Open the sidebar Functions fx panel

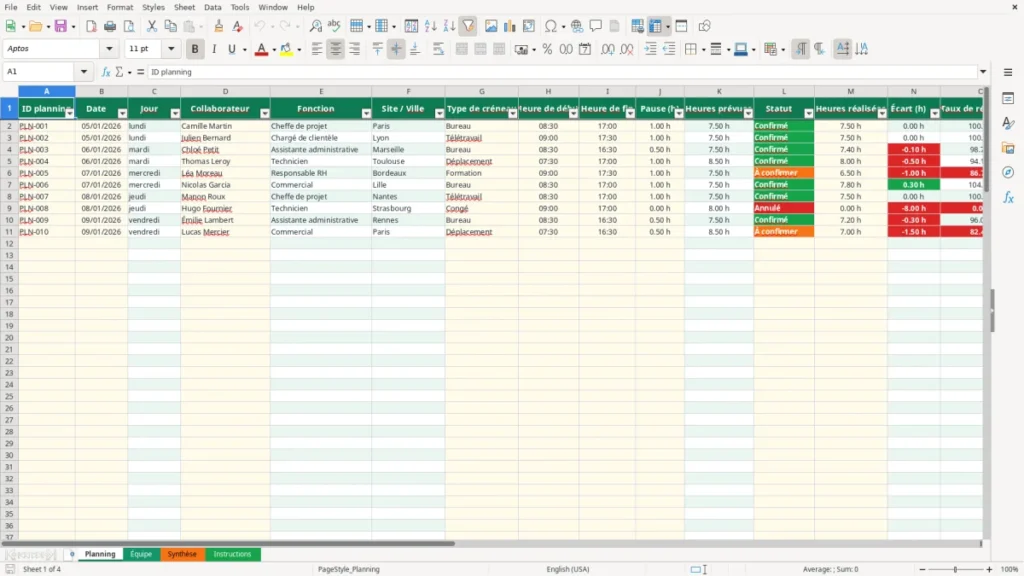pyautogui.click(x=1008, y=197)
